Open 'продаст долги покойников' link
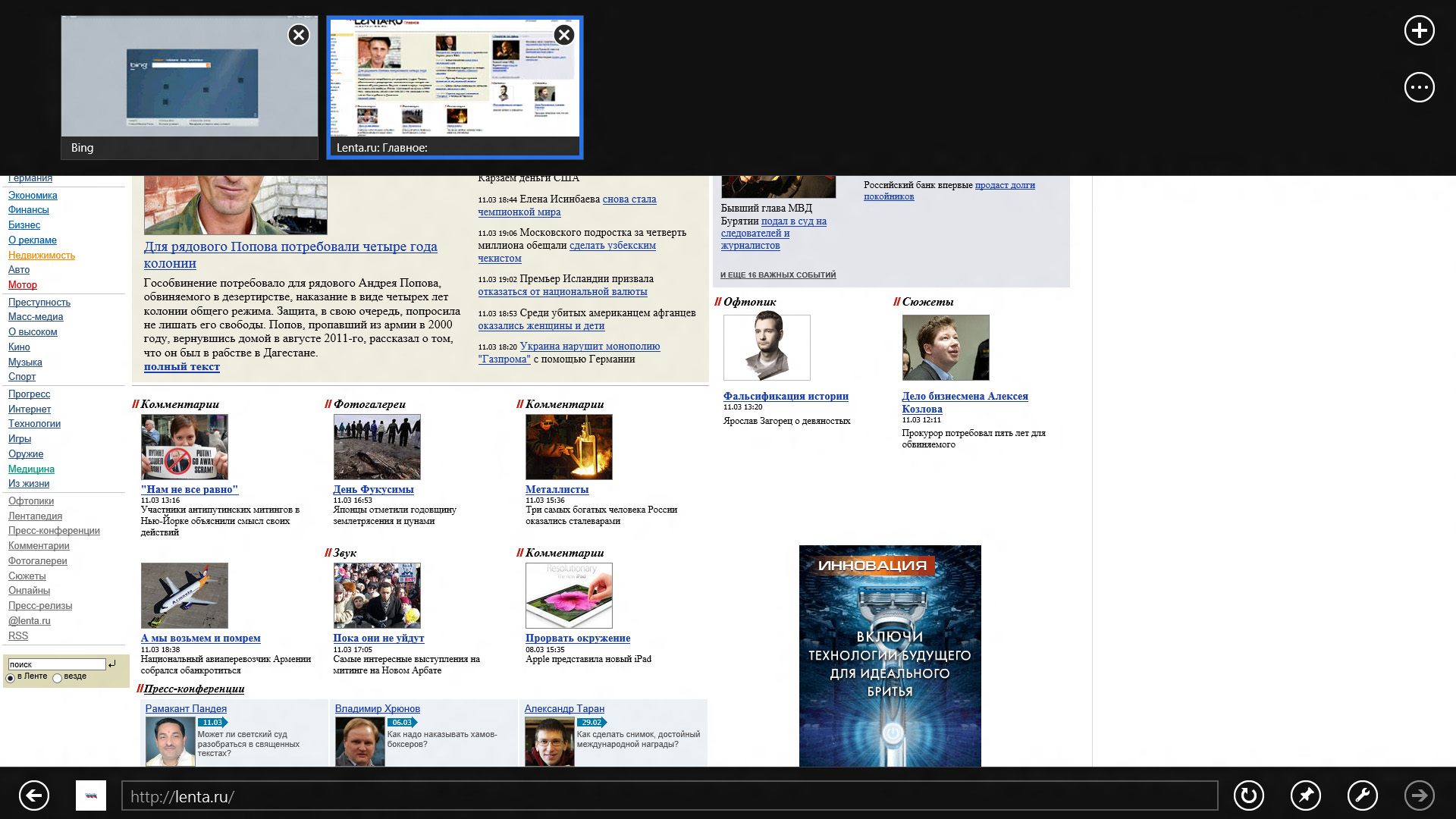 click(x=949, y=190)
